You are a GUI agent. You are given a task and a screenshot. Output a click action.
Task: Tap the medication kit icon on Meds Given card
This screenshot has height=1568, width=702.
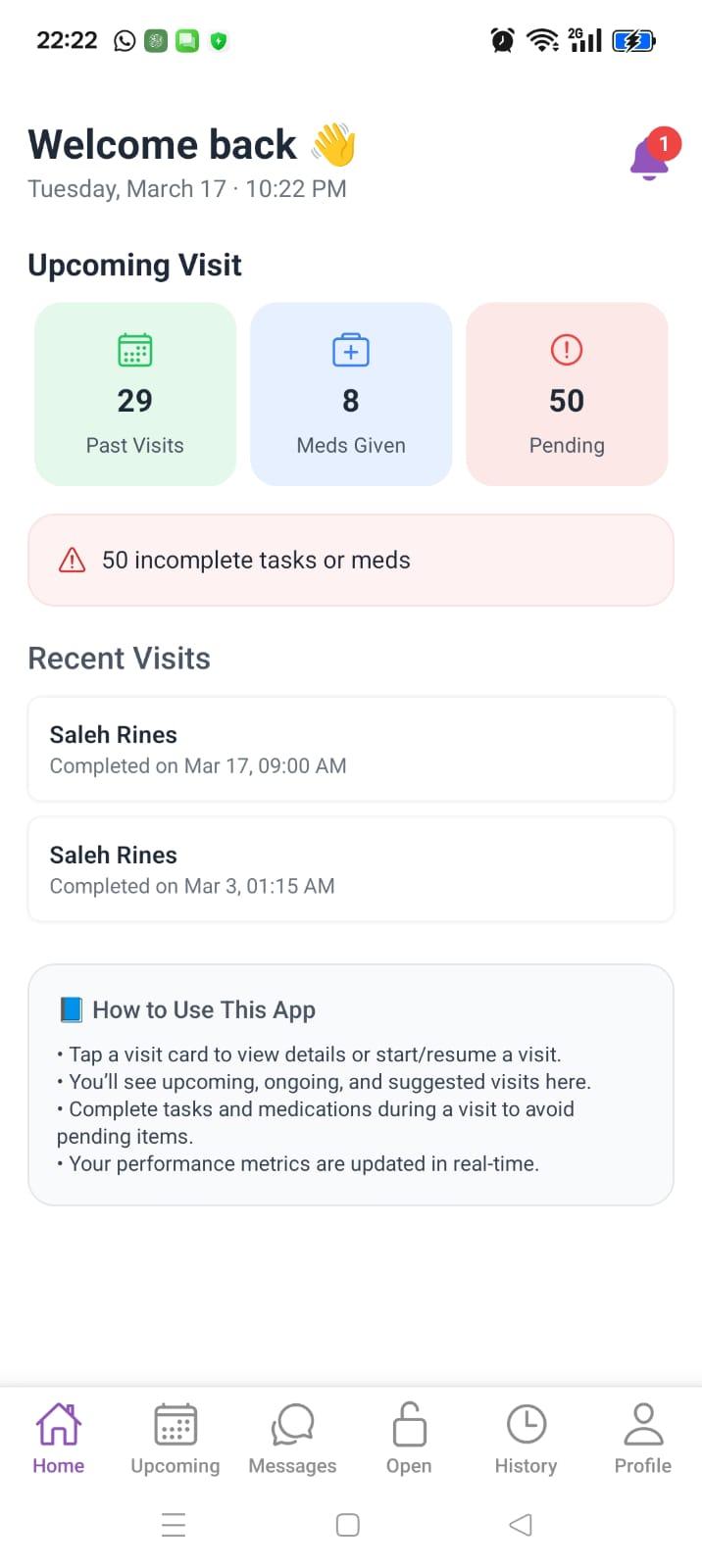click(350, 349)
